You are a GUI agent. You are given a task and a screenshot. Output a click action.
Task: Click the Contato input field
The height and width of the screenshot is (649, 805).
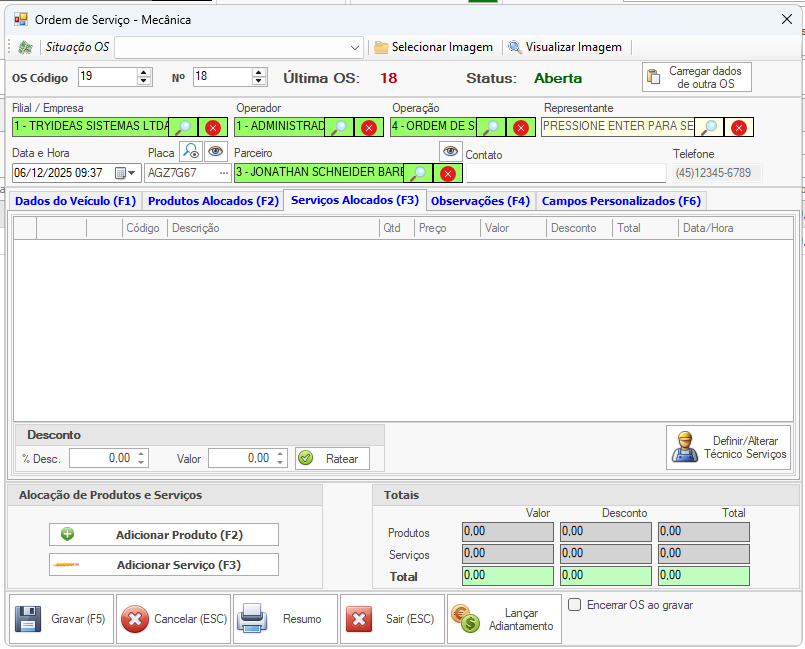pos(565,173)
